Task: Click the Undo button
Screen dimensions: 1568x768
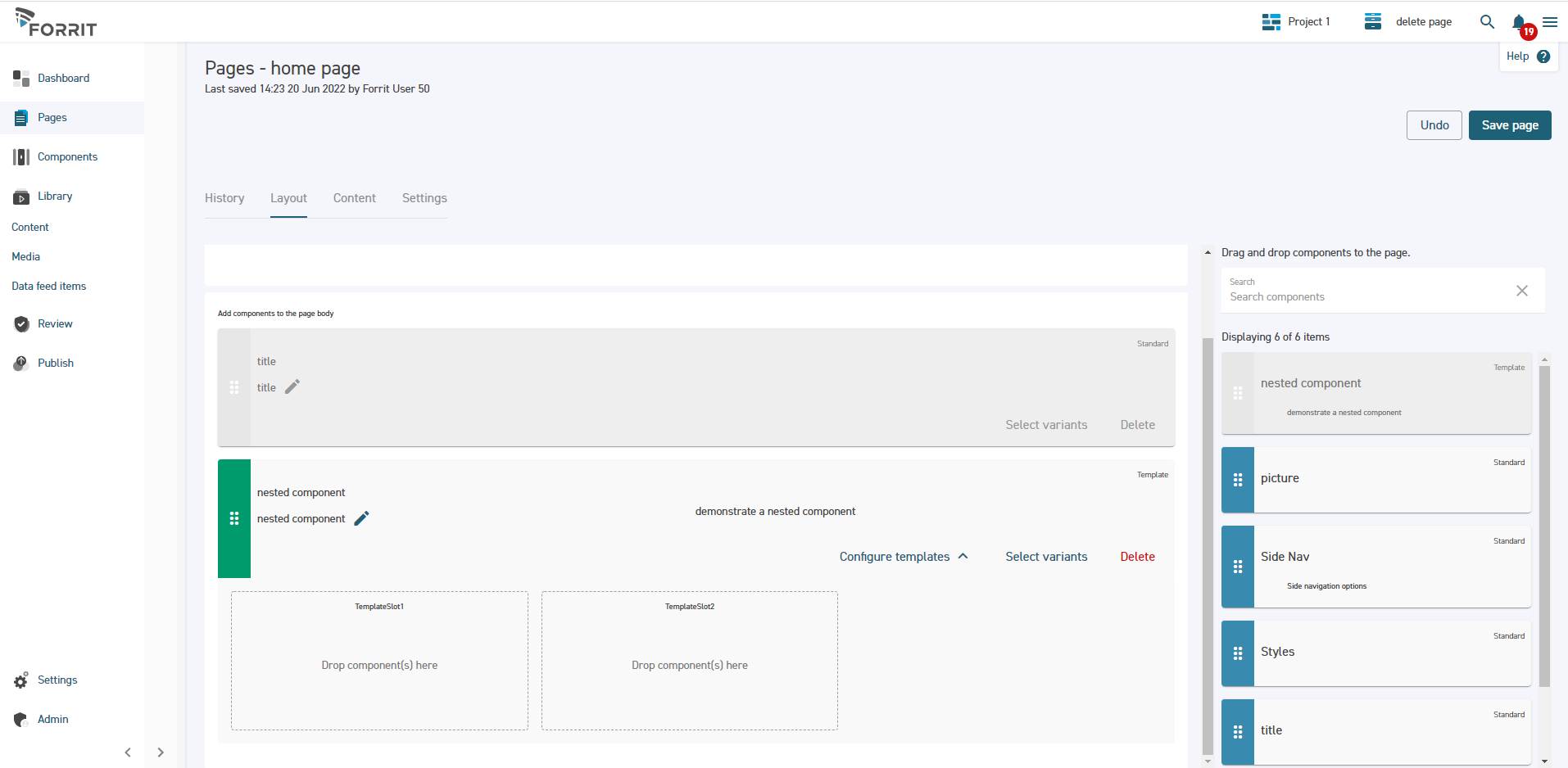Action: tap(1434, 125)
